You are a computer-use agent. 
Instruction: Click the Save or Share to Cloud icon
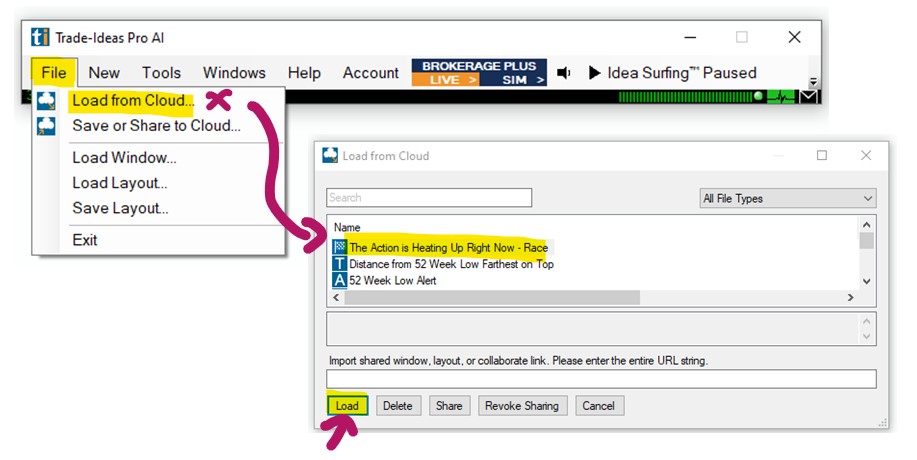tap(46, 126)
